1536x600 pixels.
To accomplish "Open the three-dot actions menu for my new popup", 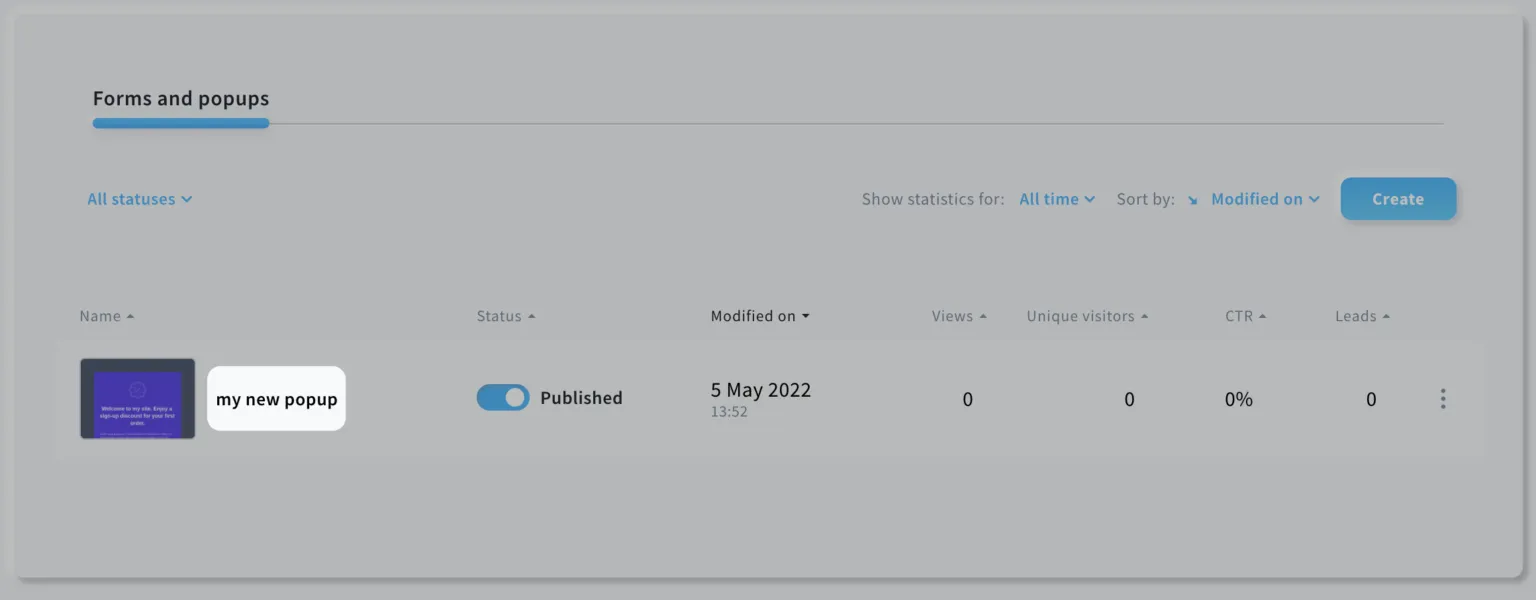I will (1443, 398).
